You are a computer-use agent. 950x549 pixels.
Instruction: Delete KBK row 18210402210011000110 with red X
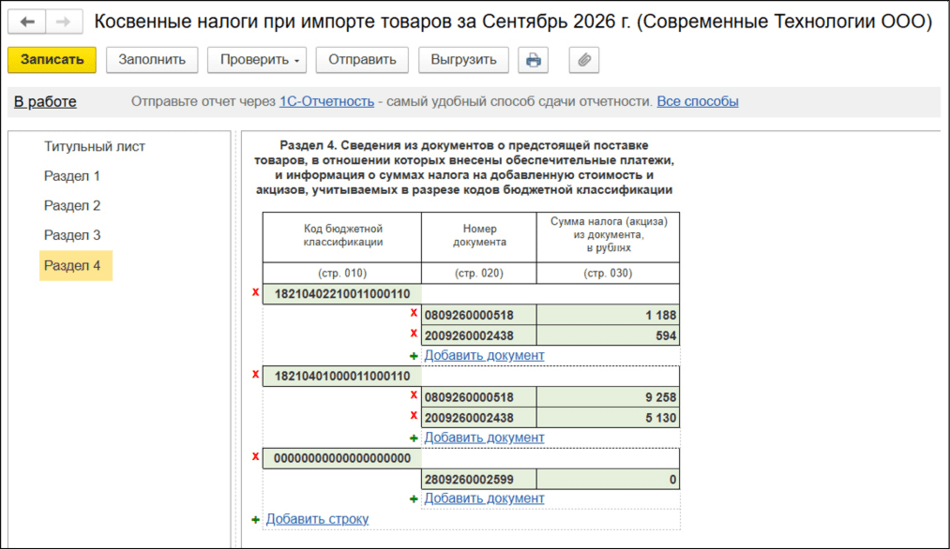tap(256, 293)
